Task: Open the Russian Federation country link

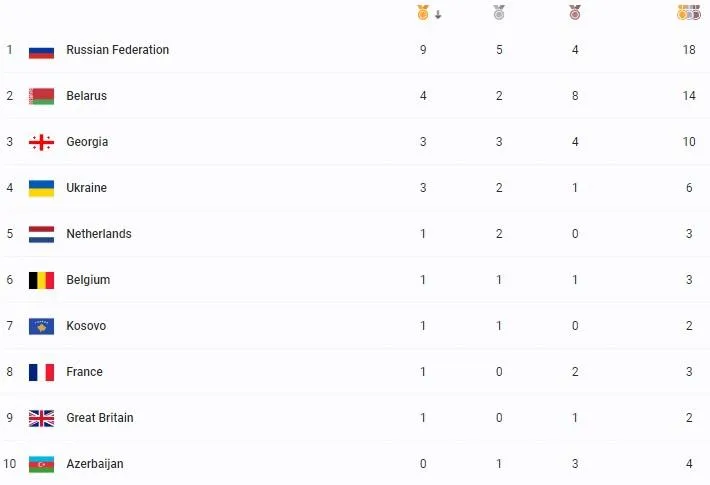Action: (117, 50)
